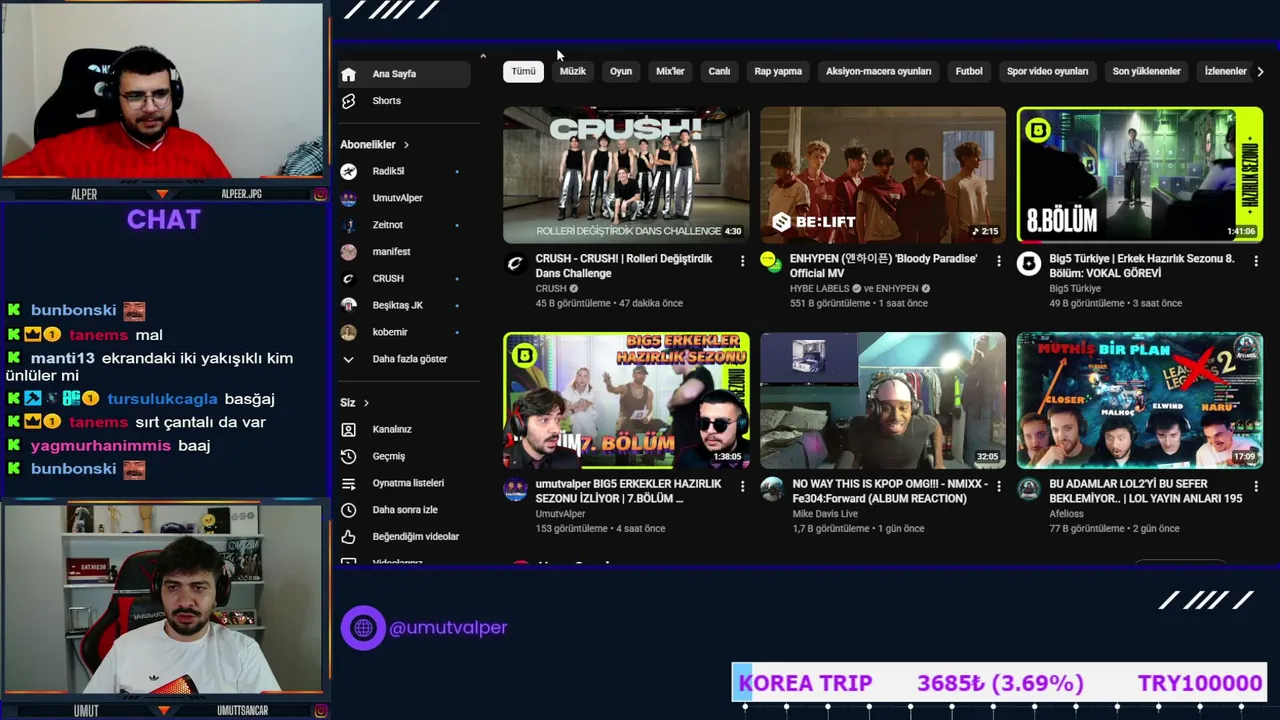The height and width of the screenshot is (720, 1280).
Task: Select the Rap yapma filter chip
Action: coord(778,72)
